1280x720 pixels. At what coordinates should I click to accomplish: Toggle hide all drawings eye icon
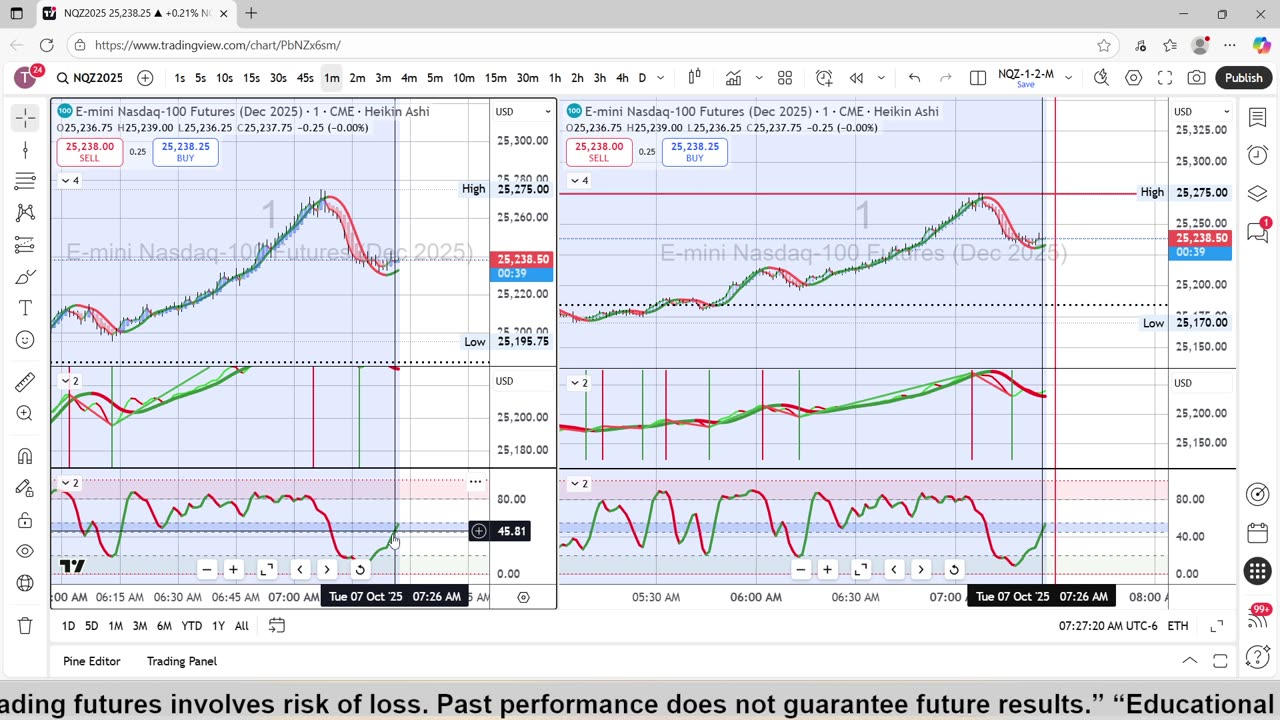pyautogui.click(x=25, y=551)
